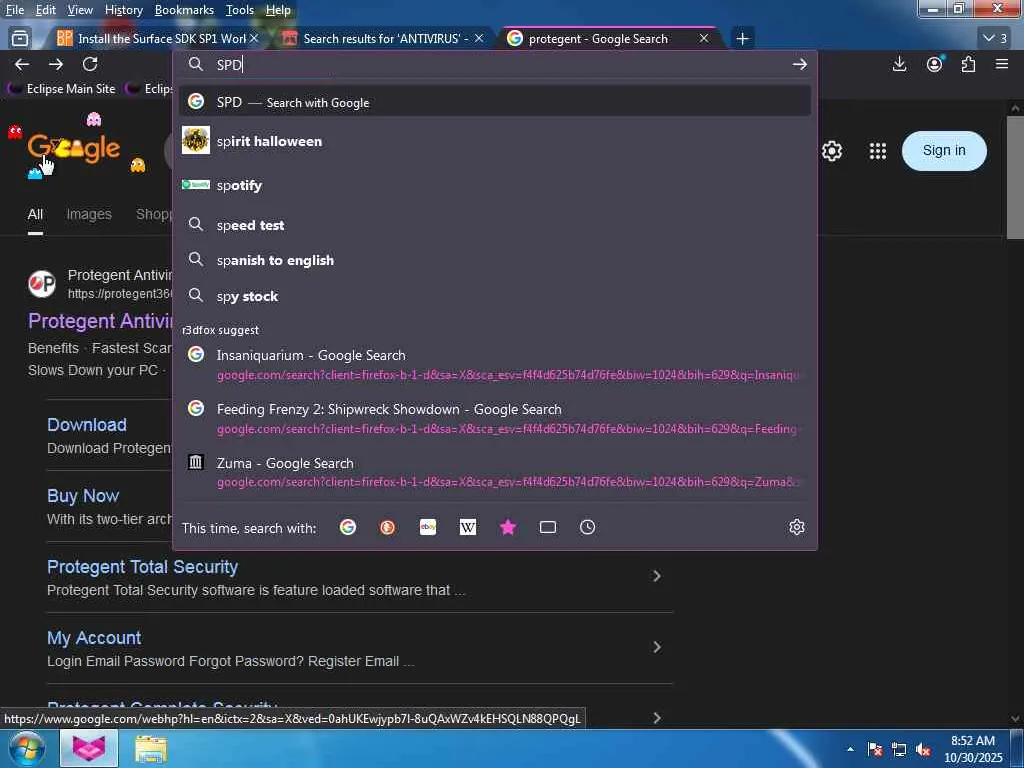The width and height of the screenshot is (1024, 768).
Task: Select spy stock suggestion
Action: [x=494, y=296]
